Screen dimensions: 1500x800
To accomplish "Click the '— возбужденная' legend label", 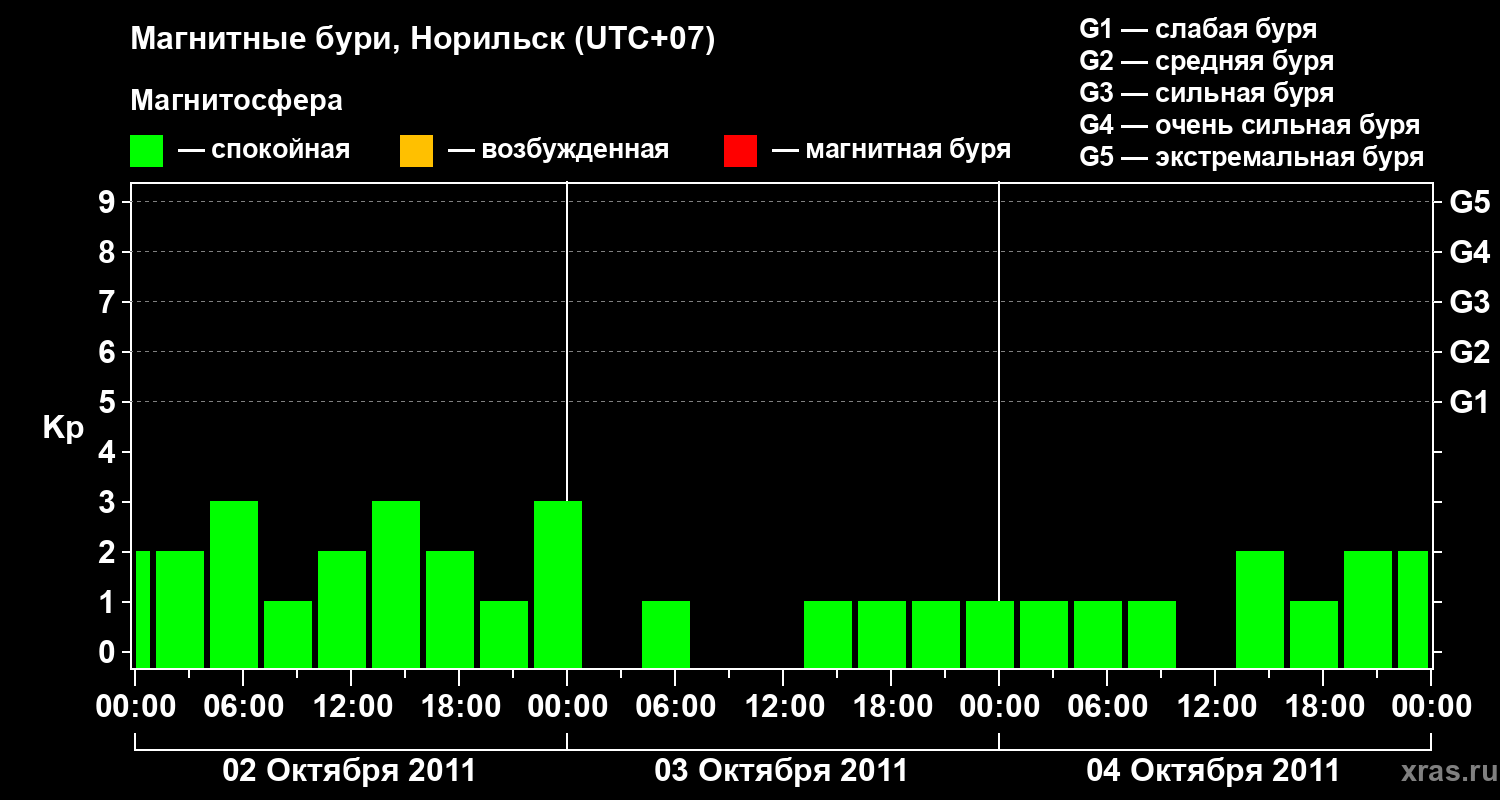I will (x=558, y=150).
